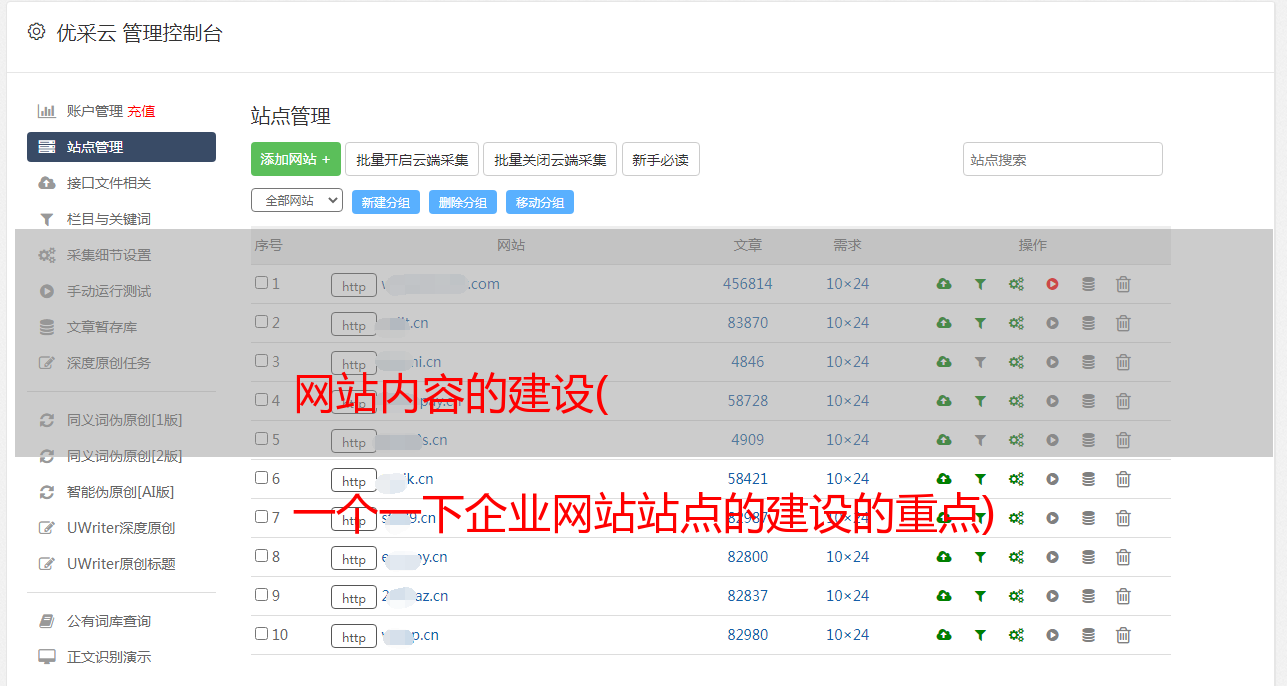
Task: Open 公有词库查询 in the sidebar
Action: click(x=109, y=621)
